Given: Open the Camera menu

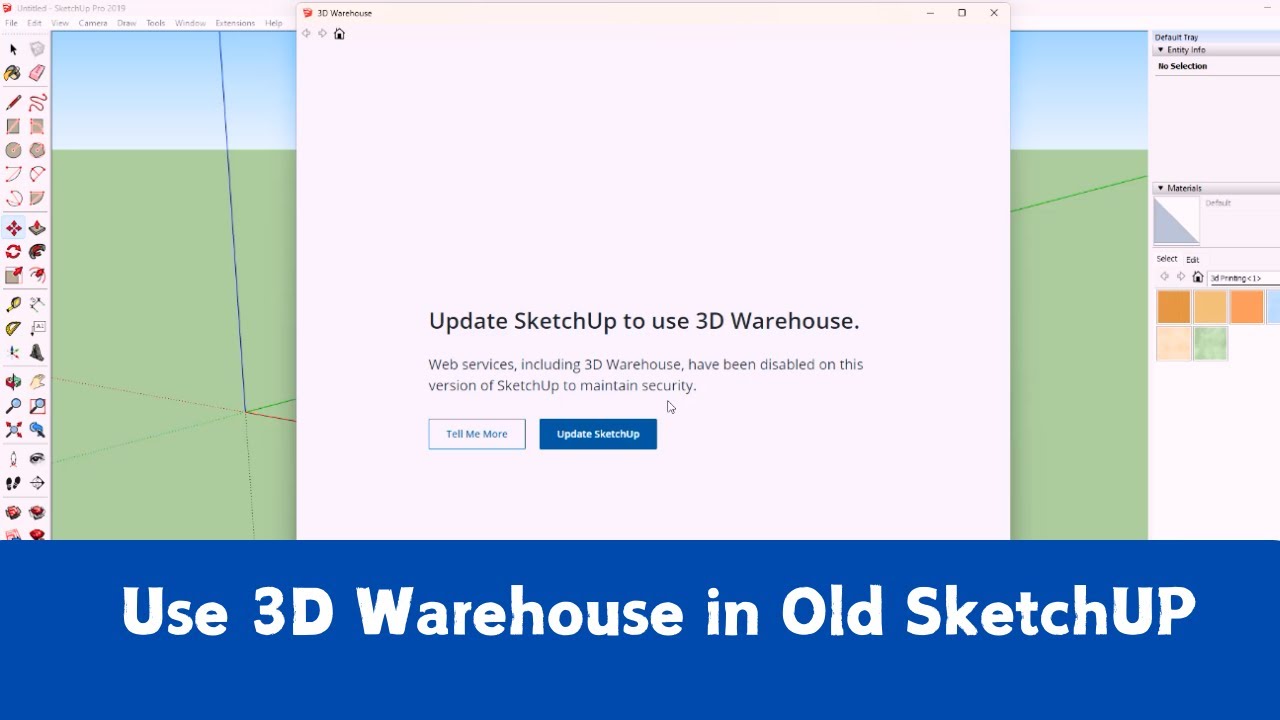Looking at the screenshot, I should tap(93, 23).
